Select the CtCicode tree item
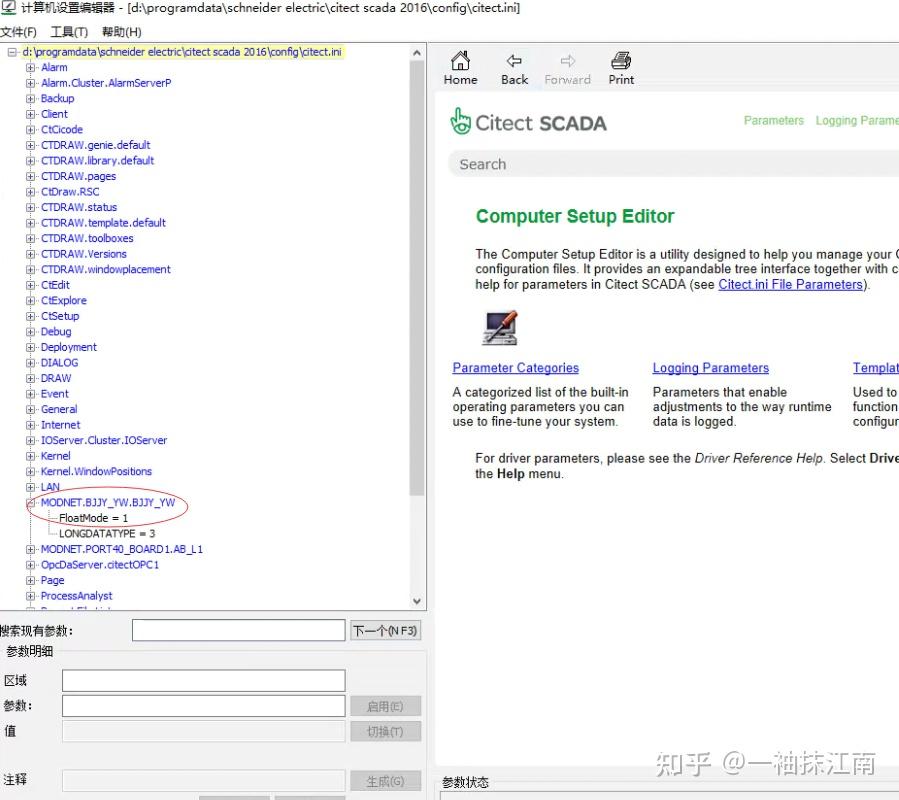Image resolution: width=899 pixels, height=800 pixels. [x=62, y=130]
